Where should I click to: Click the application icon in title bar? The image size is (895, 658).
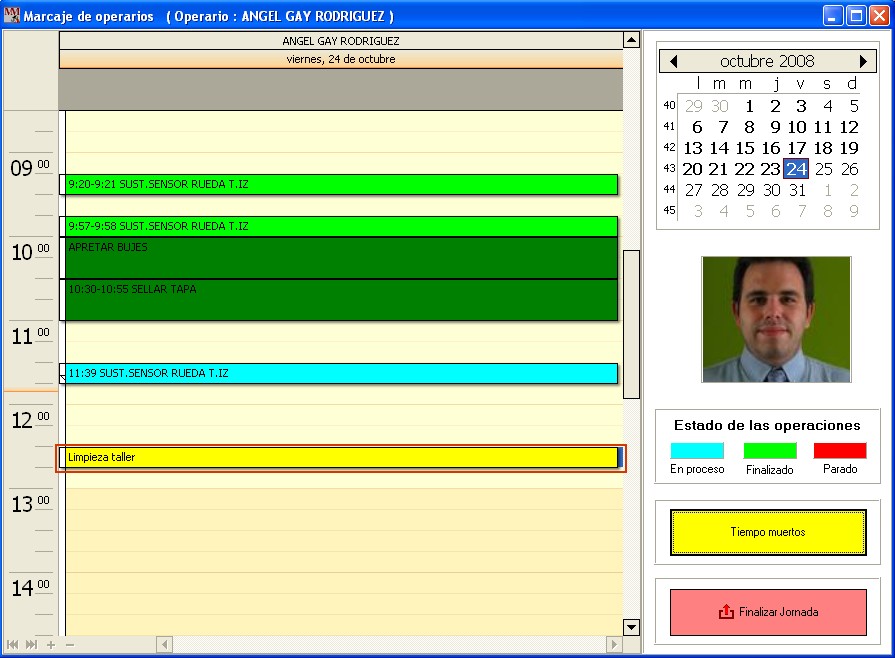coord(11,15)
